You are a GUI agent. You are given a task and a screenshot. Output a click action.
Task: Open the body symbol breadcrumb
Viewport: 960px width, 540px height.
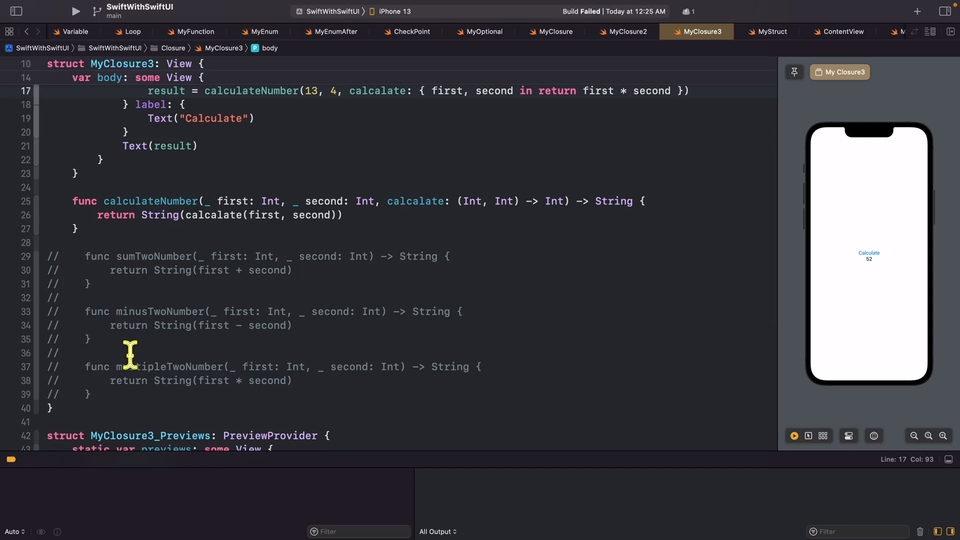point(264,48)
